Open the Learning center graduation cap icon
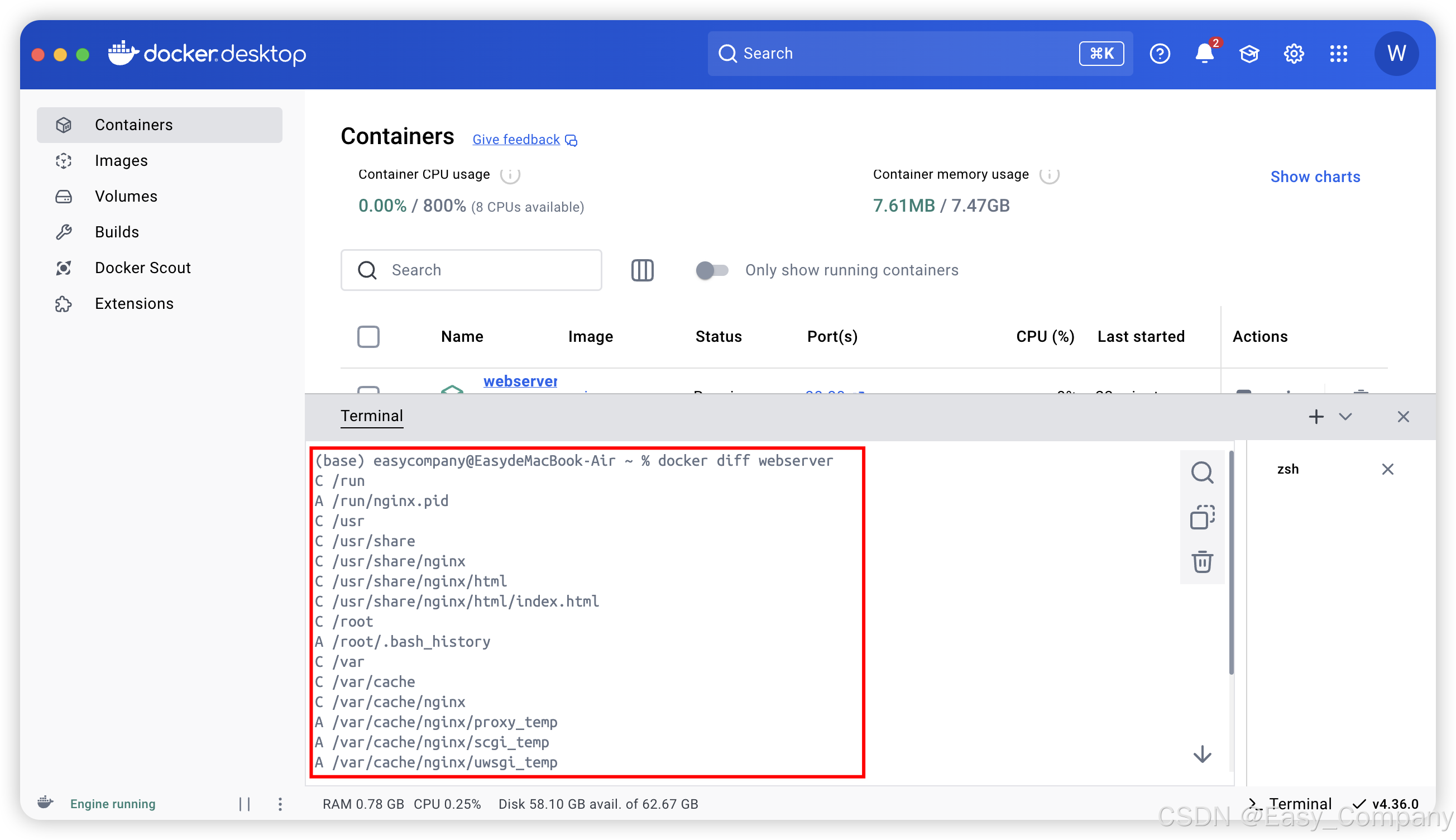 tap(1249, 54)
